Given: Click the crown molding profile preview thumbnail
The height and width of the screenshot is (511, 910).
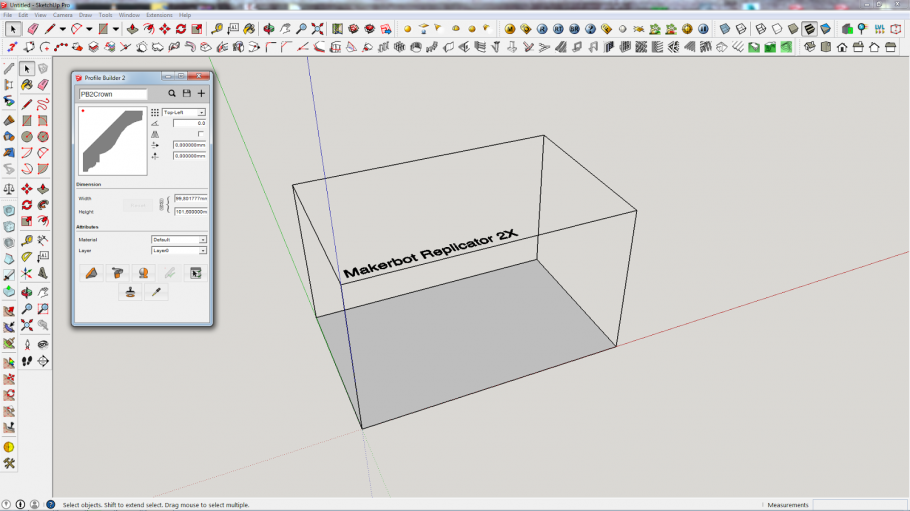Looking at the screenshot, I should [113, 141].
